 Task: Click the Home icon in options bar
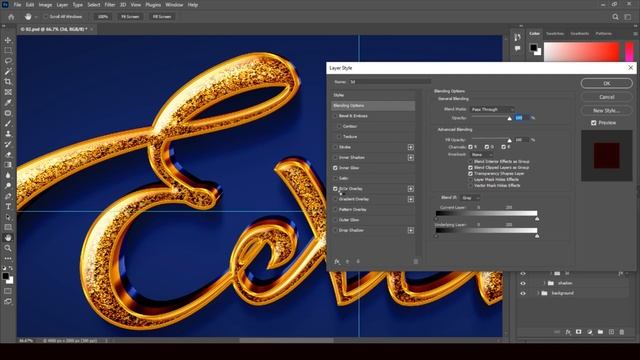11,17
